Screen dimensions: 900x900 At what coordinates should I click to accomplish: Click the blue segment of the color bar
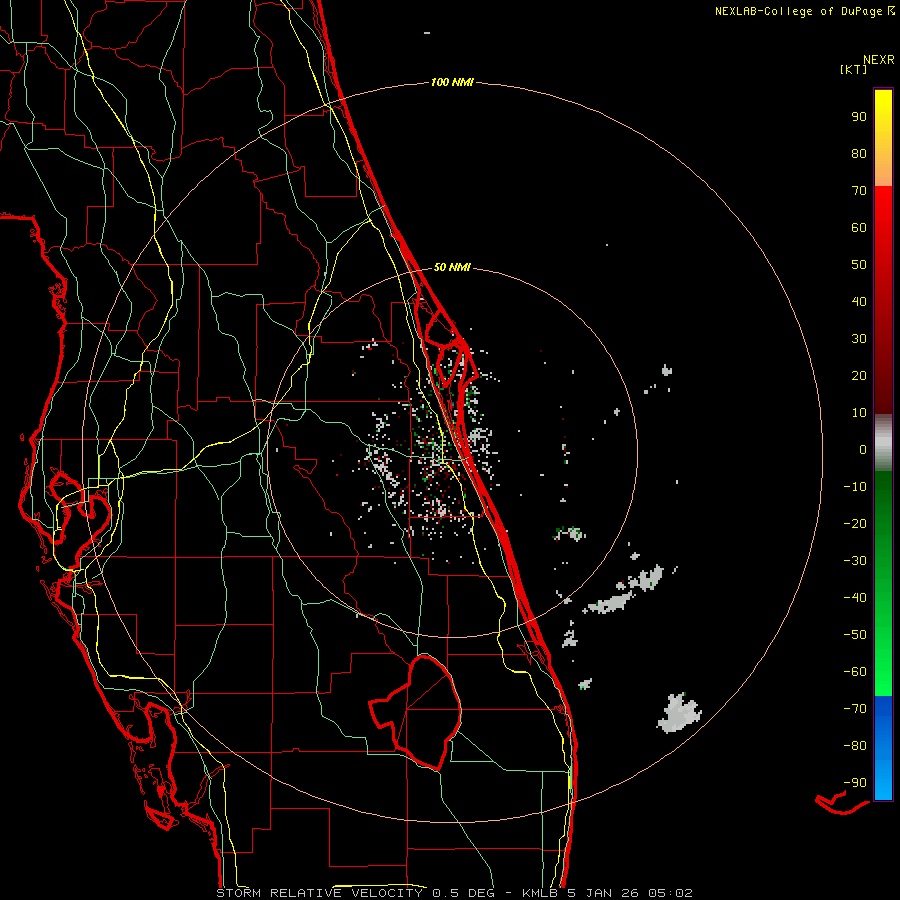(883, 747)
